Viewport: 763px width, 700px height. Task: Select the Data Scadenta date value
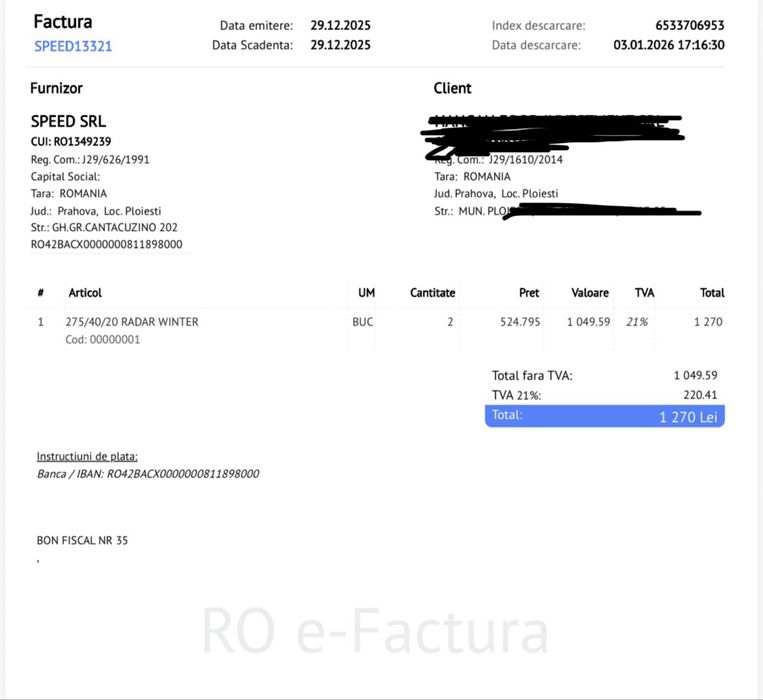coord(340,45)
